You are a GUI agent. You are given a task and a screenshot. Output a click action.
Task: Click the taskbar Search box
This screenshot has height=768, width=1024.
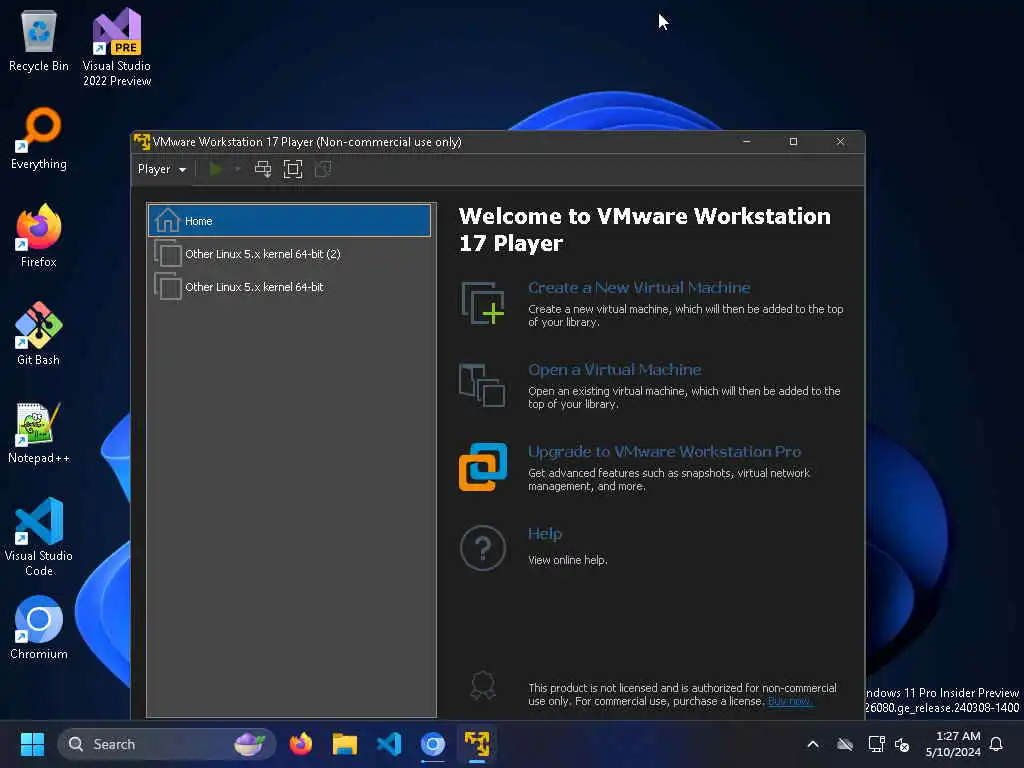(x=167, y=744)
